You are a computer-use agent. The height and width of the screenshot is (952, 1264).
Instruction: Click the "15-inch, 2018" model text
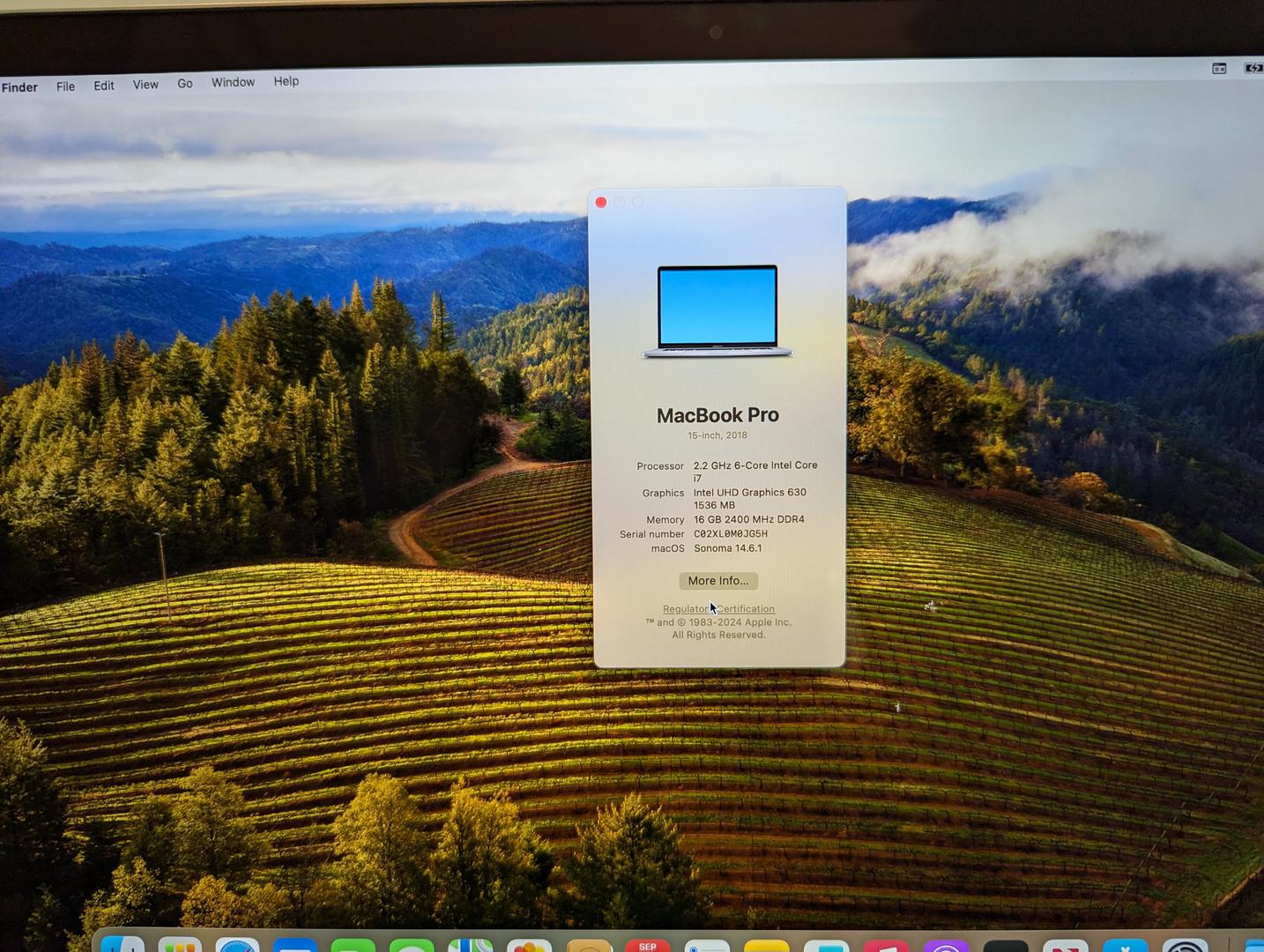[x=718, y=435]
